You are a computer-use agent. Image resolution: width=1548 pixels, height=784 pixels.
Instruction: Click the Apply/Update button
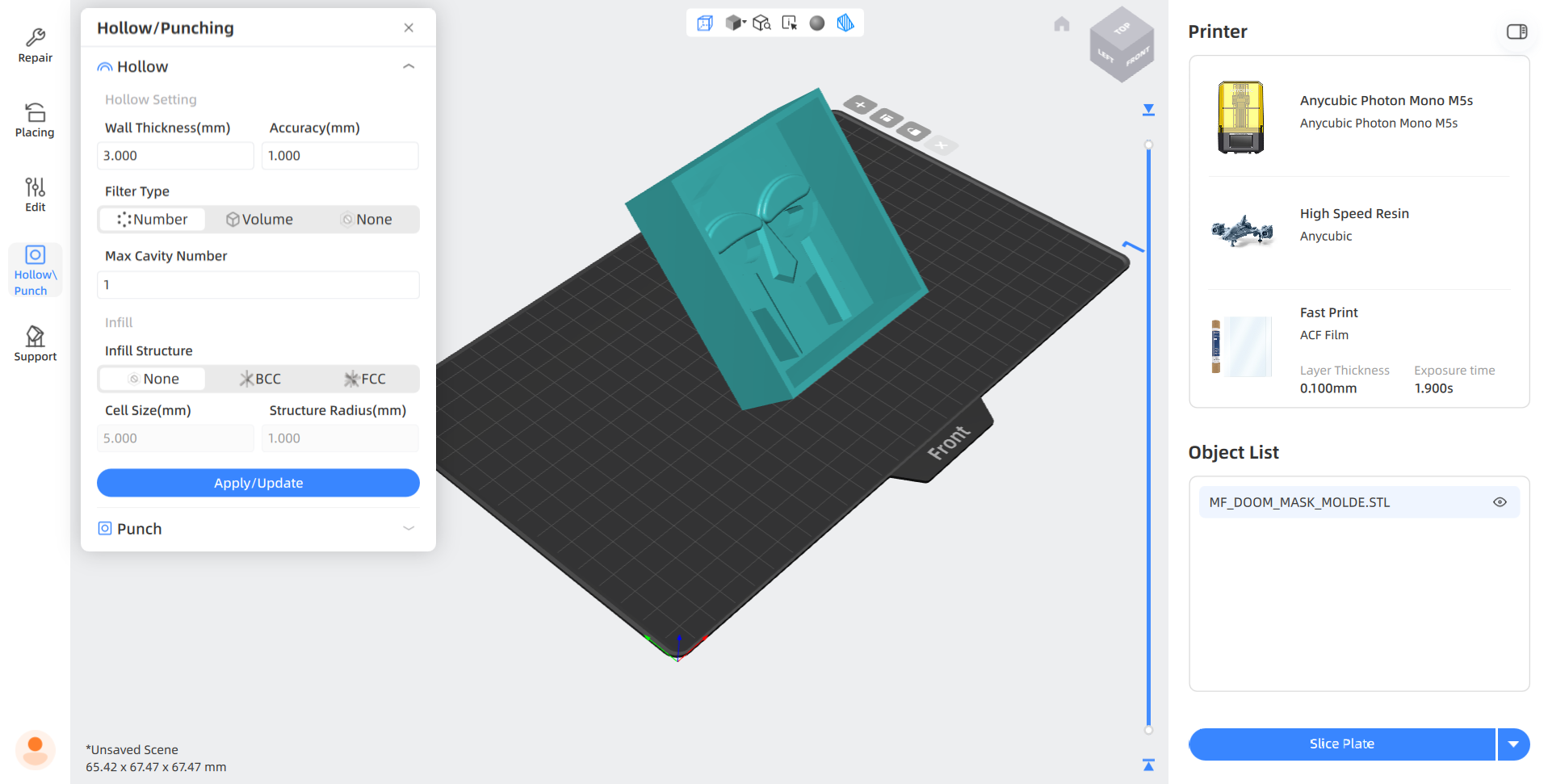tap(258, 483)
